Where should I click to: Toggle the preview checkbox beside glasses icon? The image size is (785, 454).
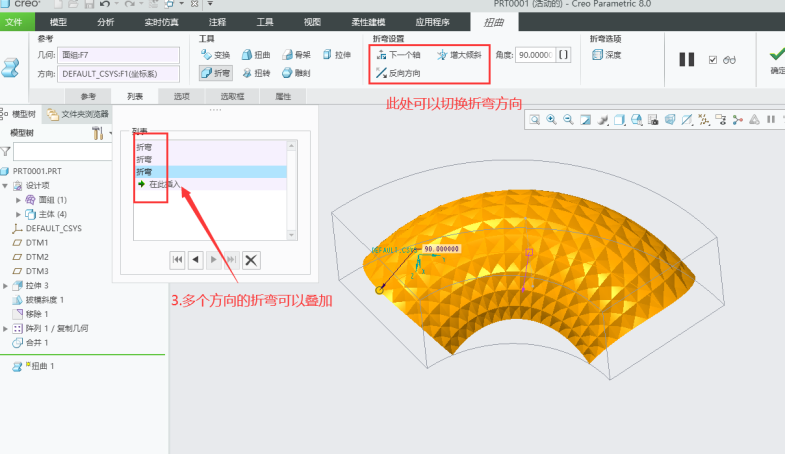click(x=712, y=60)
